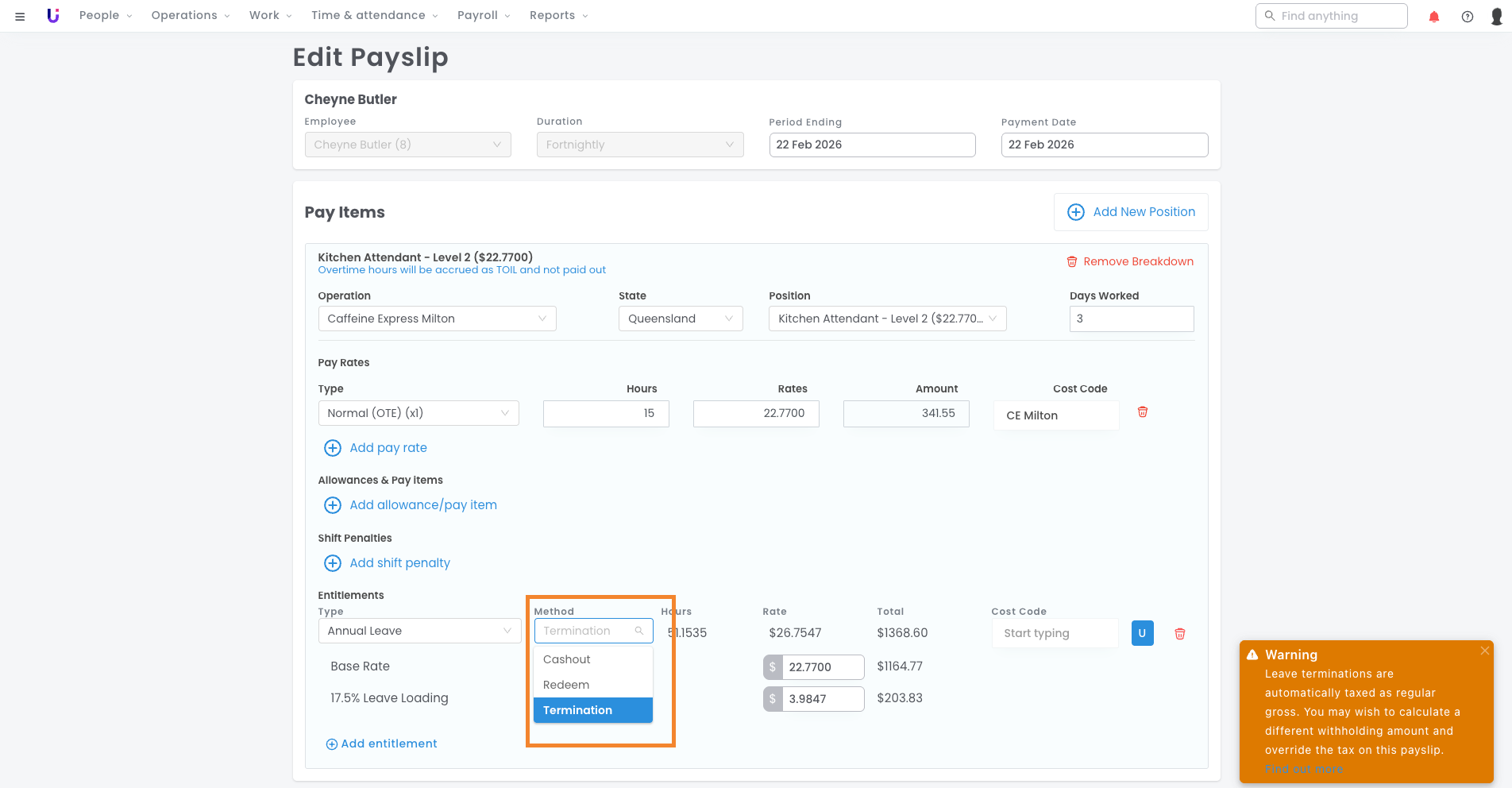The image size is (1512, 788).
Task: Open the State dropdown showing Queensland
Action: point(680,319)
